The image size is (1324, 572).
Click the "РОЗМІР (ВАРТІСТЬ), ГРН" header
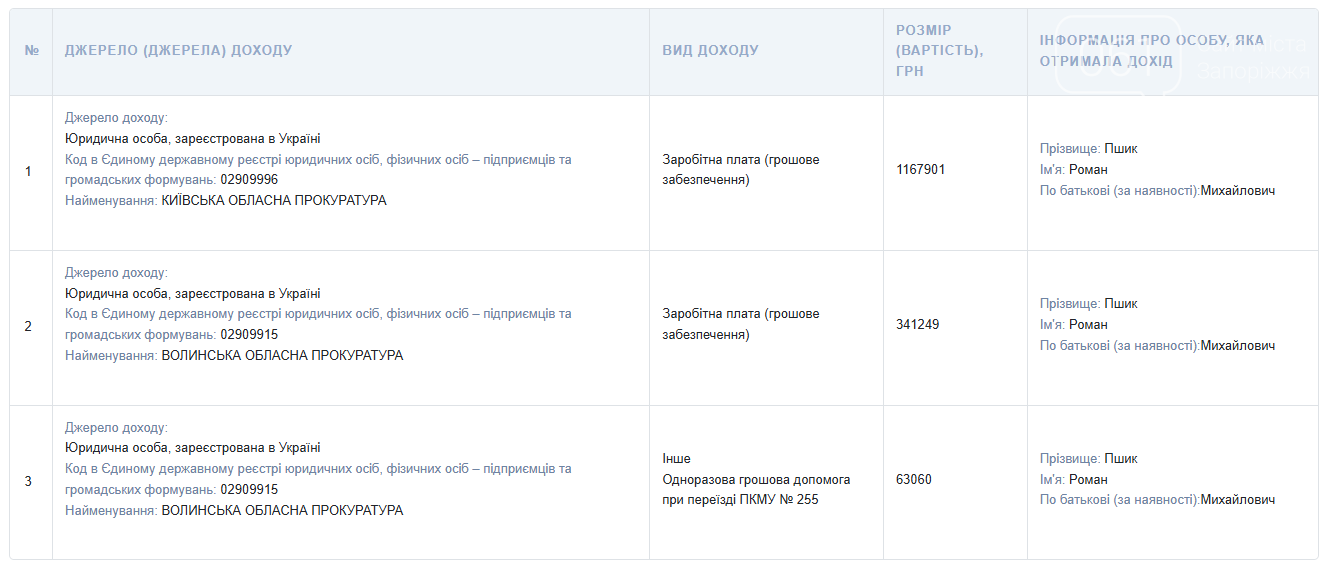point(939,51)
